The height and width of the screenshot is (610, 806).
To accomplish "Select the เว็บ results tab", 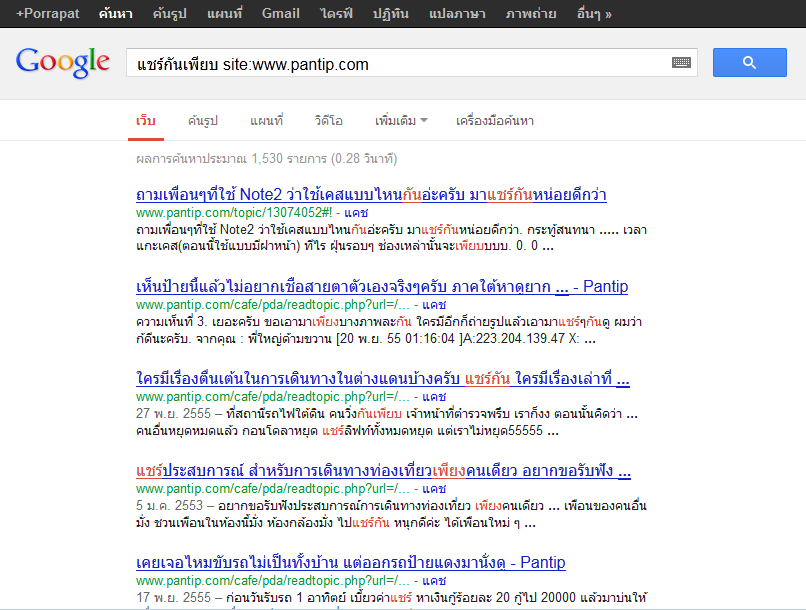I will point(146,121).
